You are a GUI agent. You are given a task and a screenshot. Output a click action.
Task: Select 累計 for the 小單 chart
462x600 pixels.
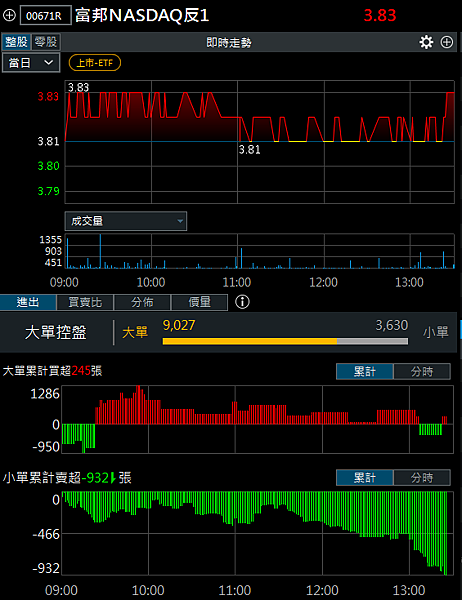point(365,478)
